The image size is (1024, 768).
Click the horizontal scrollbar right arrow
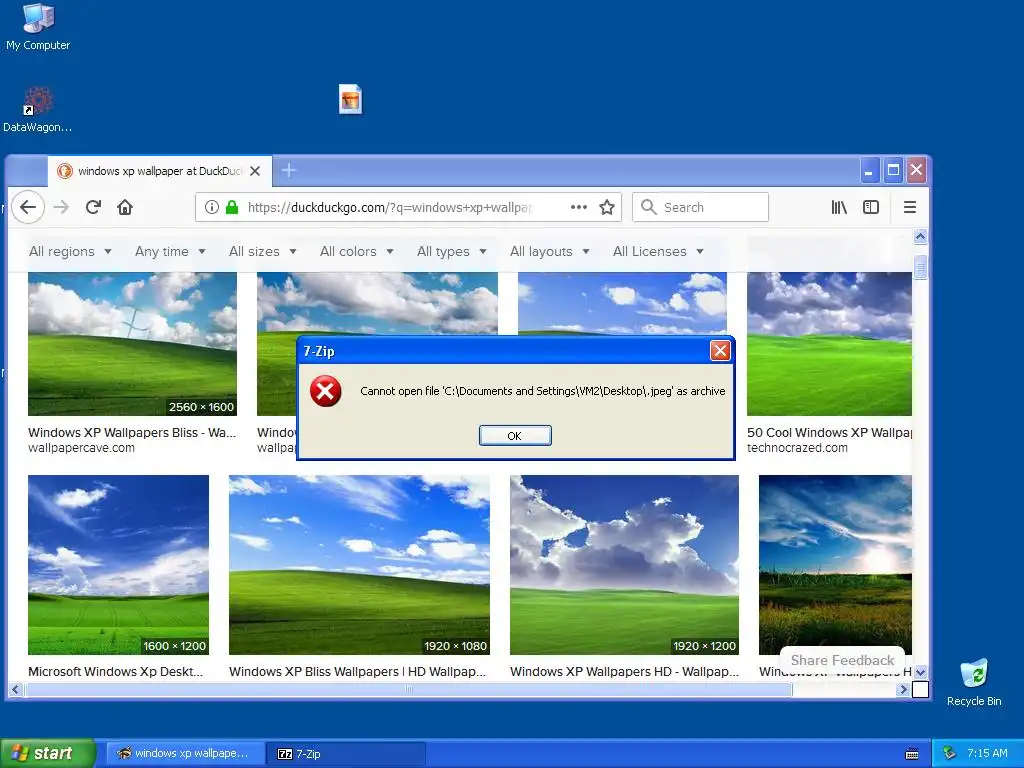pyautogui.click(x=904, y=689)
